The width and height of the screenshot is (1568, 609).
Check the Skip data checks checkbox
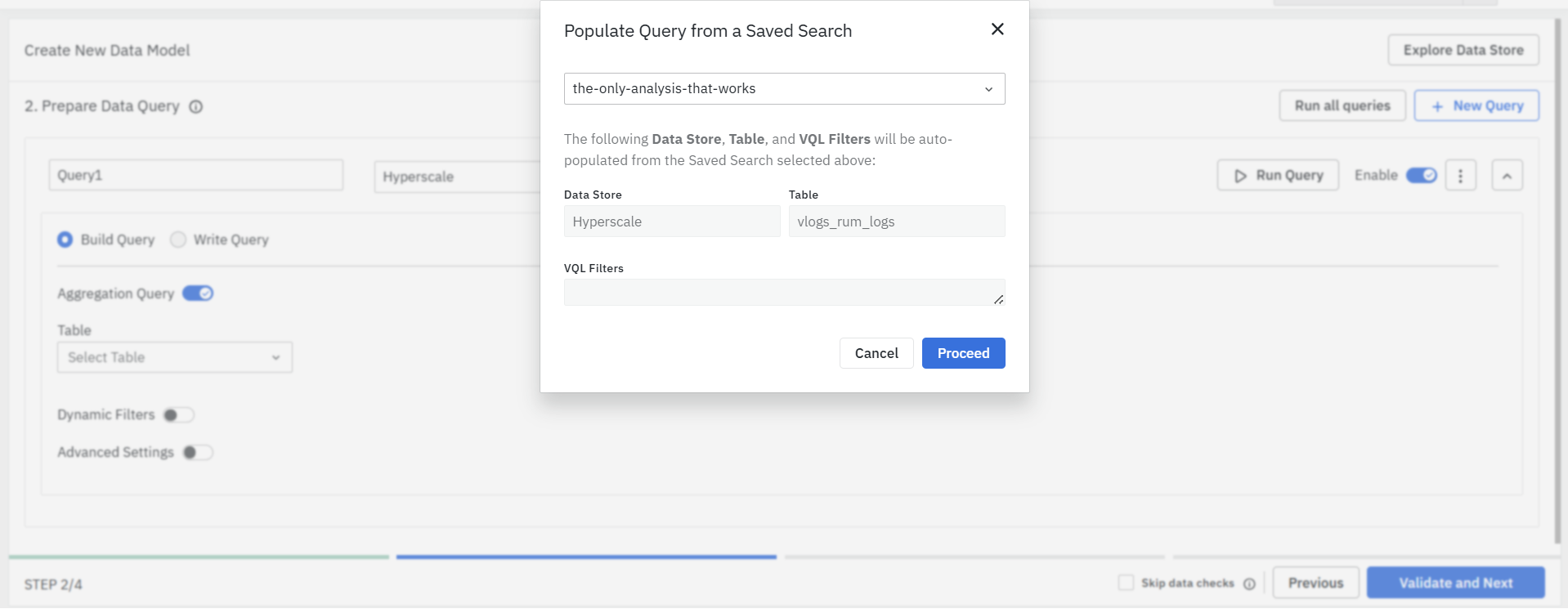[x=1126, y=583]
